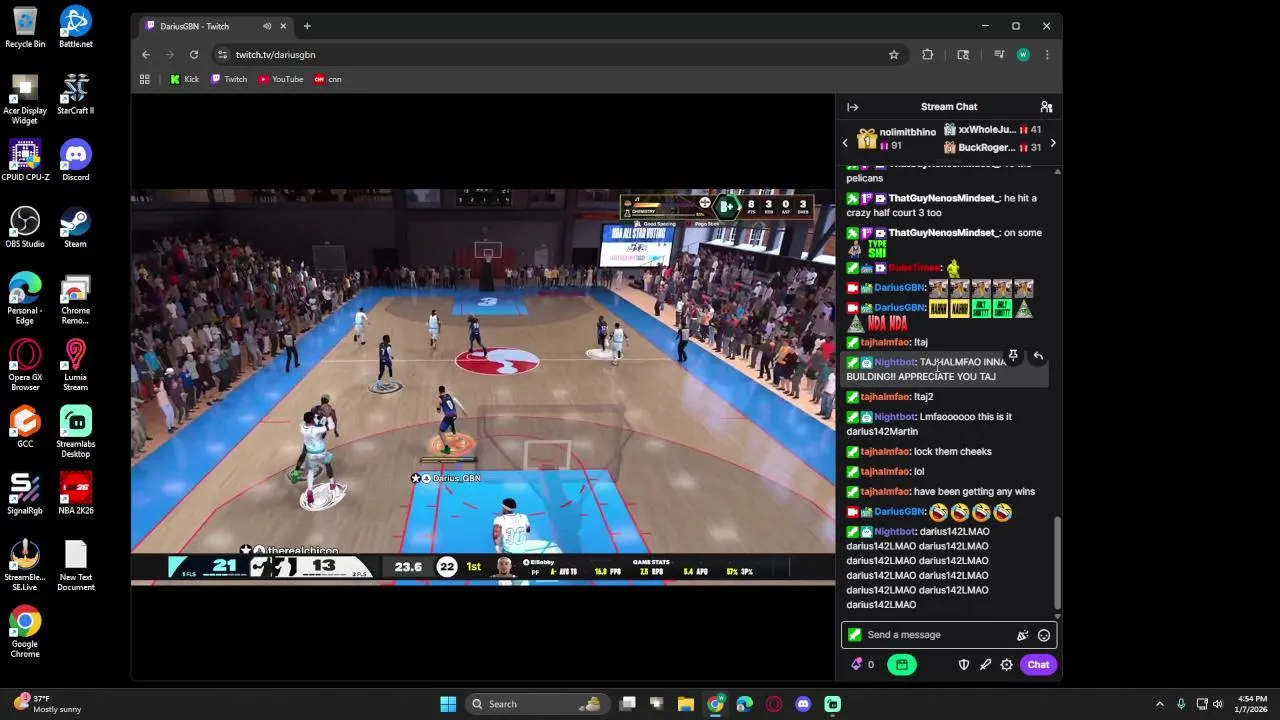Open Discord from the taskbar
1280x720 pixels.
pos(803,704)
